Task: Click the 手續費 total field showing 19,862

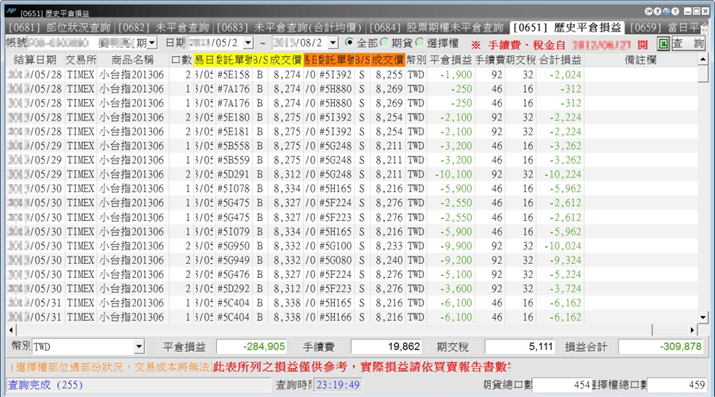Action: (x=386, y=347)
